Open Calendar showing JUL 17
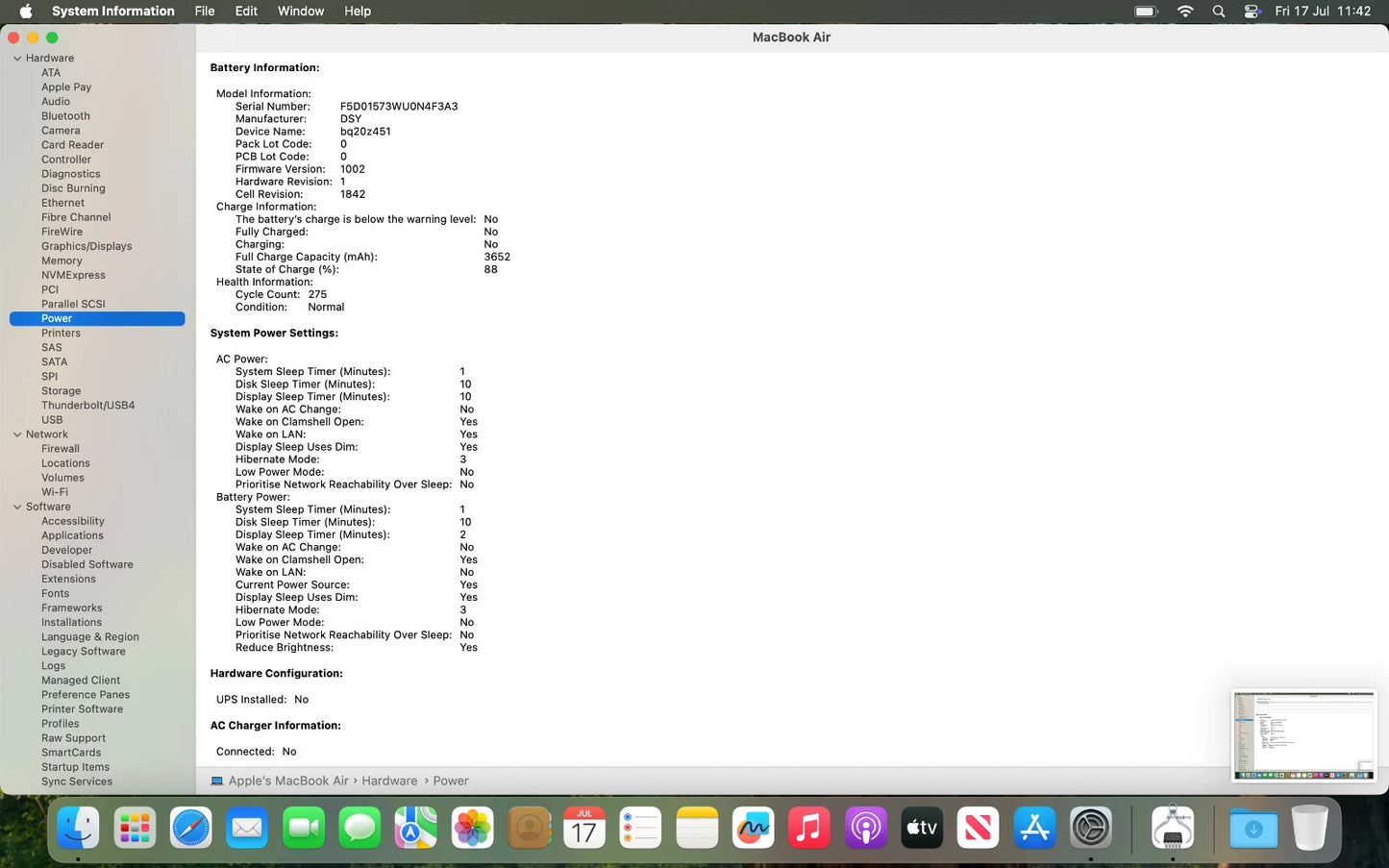Screen dimensions: 1389x868 coord(584,827)
